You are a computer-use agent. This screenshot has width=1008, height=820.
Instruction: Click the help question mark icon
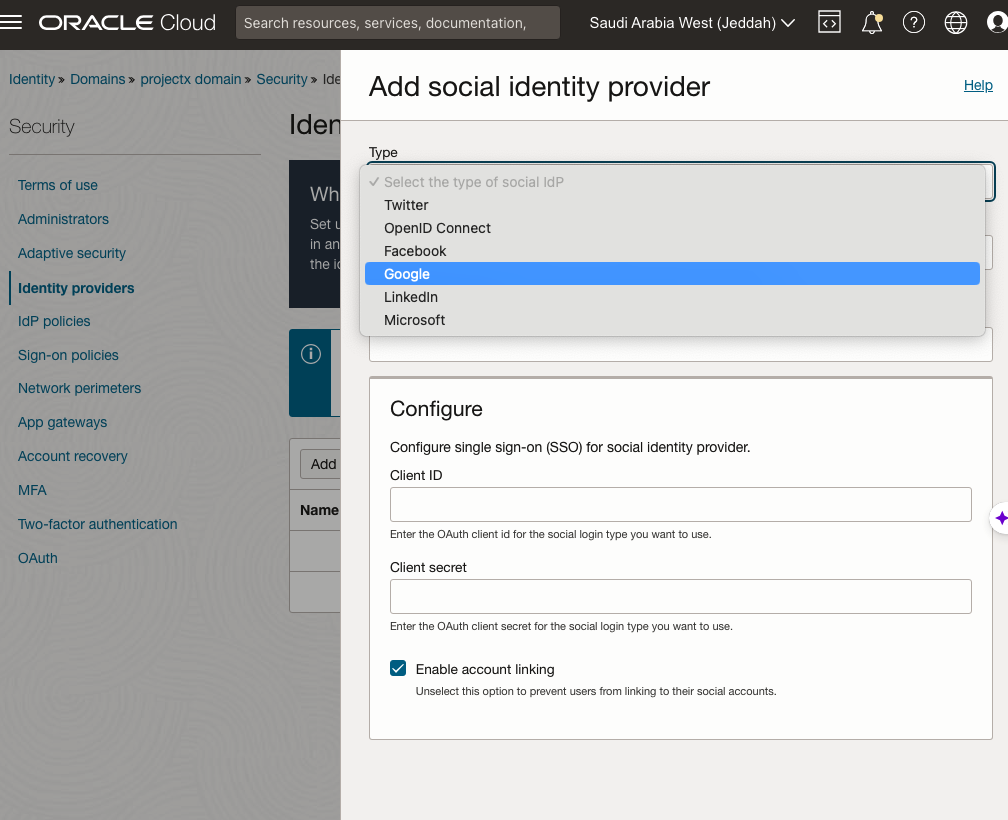pyautogui.click(x=913, y=23)
